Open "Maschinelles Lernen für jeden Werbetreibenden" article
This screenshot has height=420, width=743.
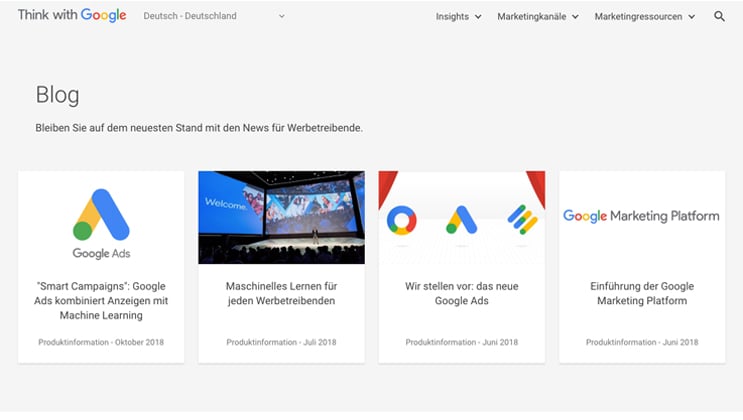click(281, 293)
